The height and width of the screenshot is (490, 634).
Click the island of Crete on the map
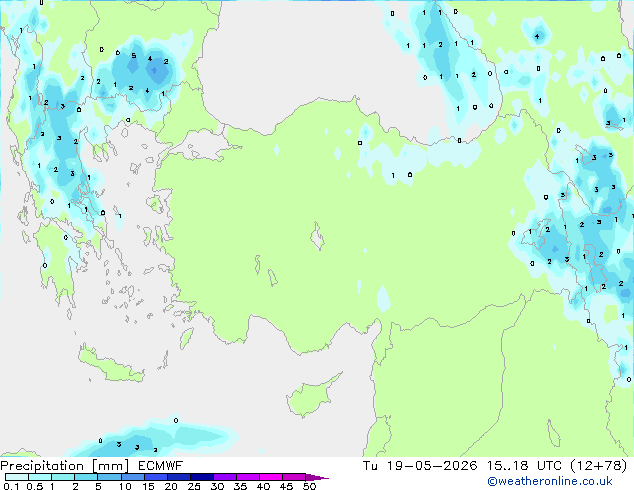(x=110, y=364)
